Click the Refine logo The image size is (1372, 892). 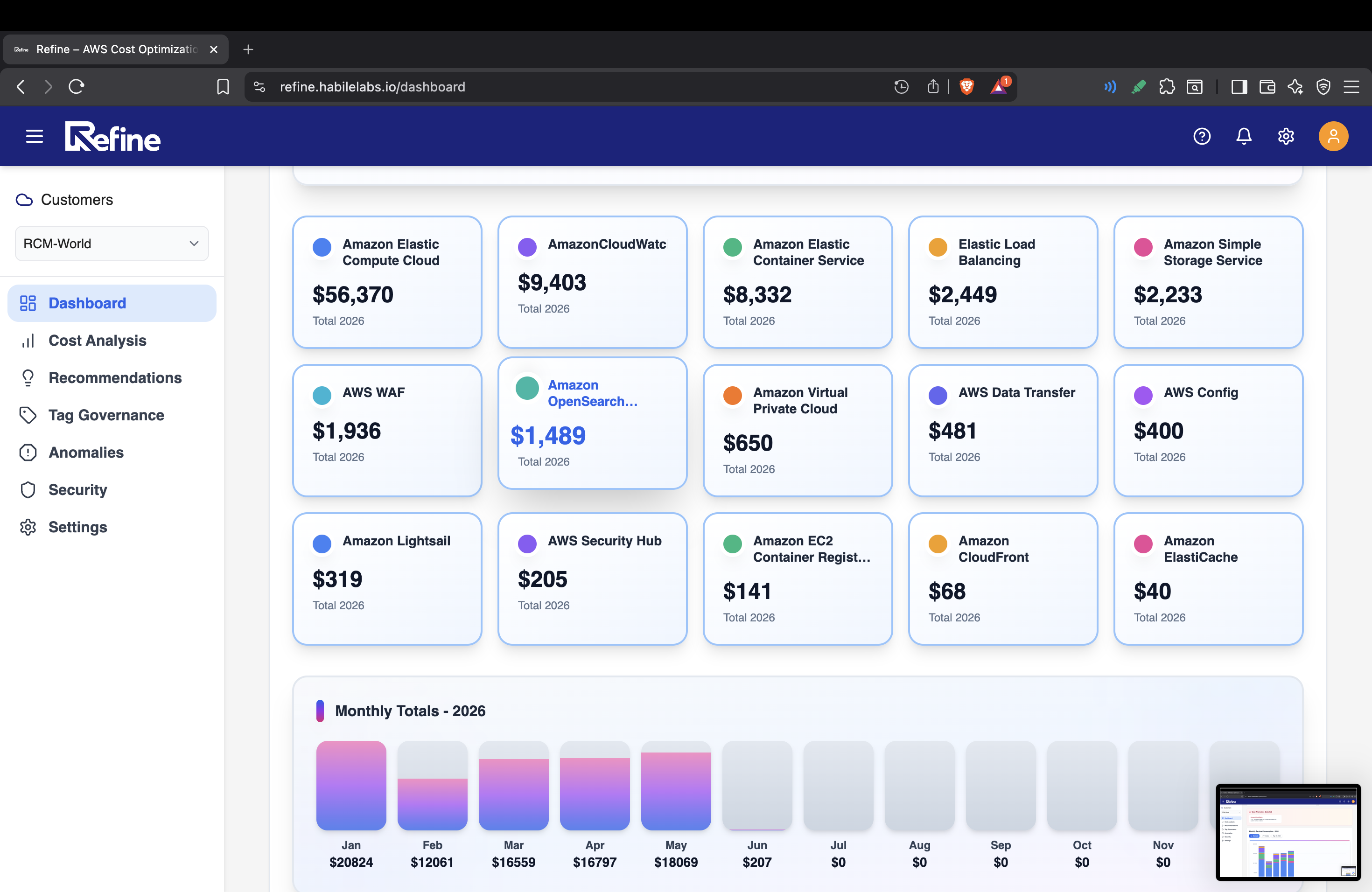[112, 137]
